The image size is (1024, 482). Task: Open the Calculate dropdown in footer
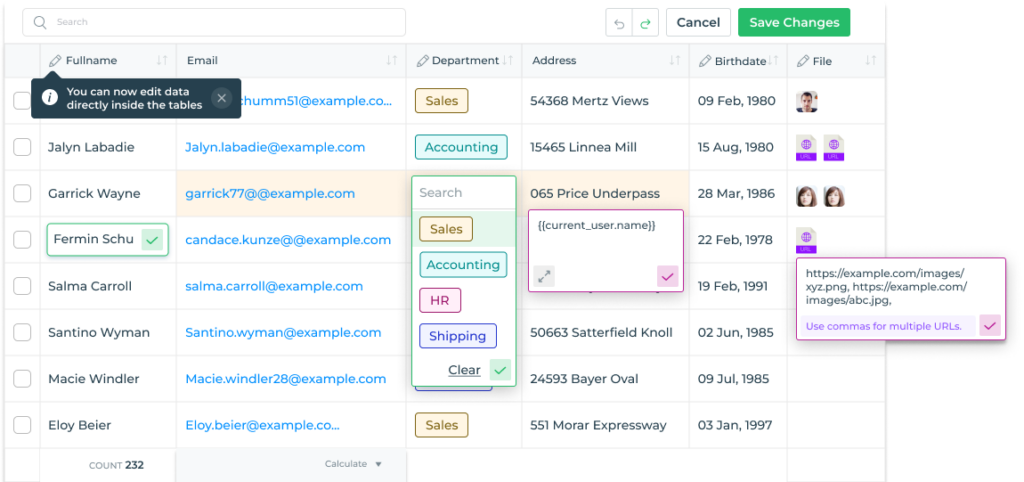pyautogui.click(x=354, y=464)
